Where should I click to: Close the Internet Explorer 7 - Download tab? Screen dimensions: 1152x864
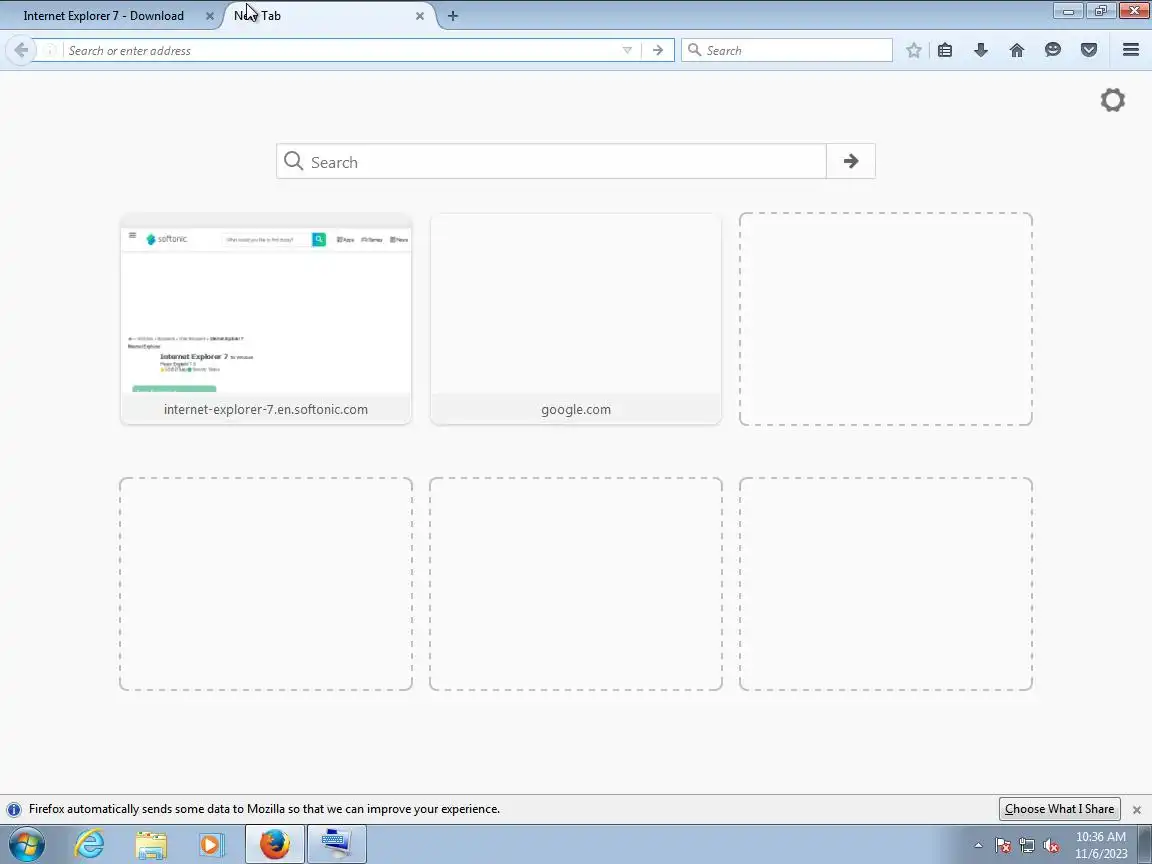209,15
